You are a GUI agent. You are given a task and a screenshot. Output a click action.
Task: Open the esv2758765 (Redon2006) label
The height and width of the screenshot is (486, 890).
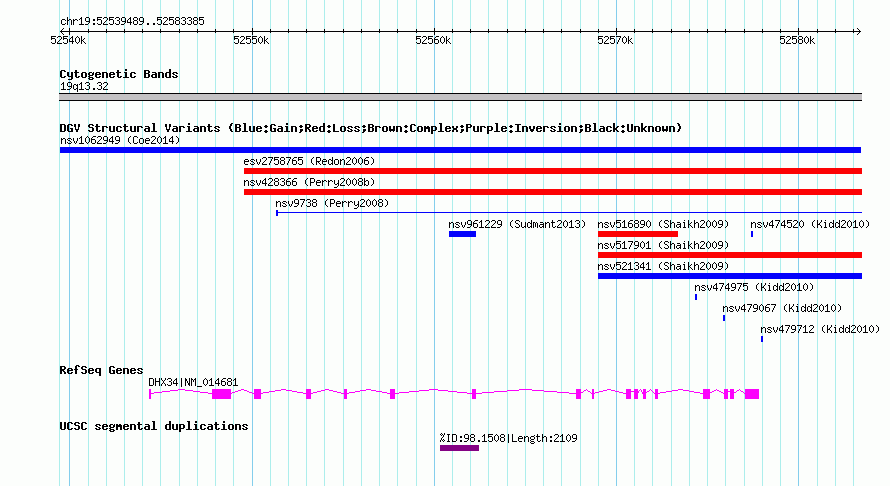click(309, 161)
